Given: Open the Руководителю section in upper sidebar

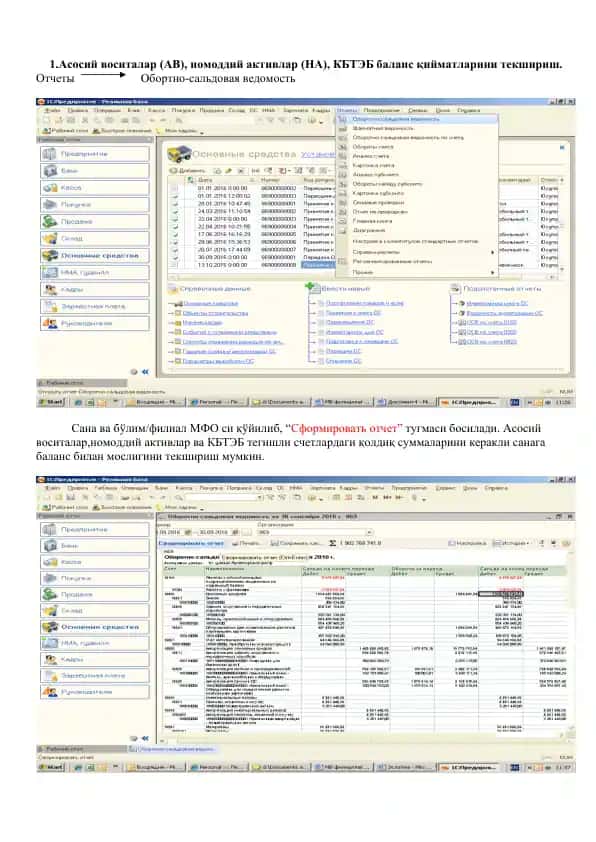Looking at the screenshot, I should tap(95, 323).
